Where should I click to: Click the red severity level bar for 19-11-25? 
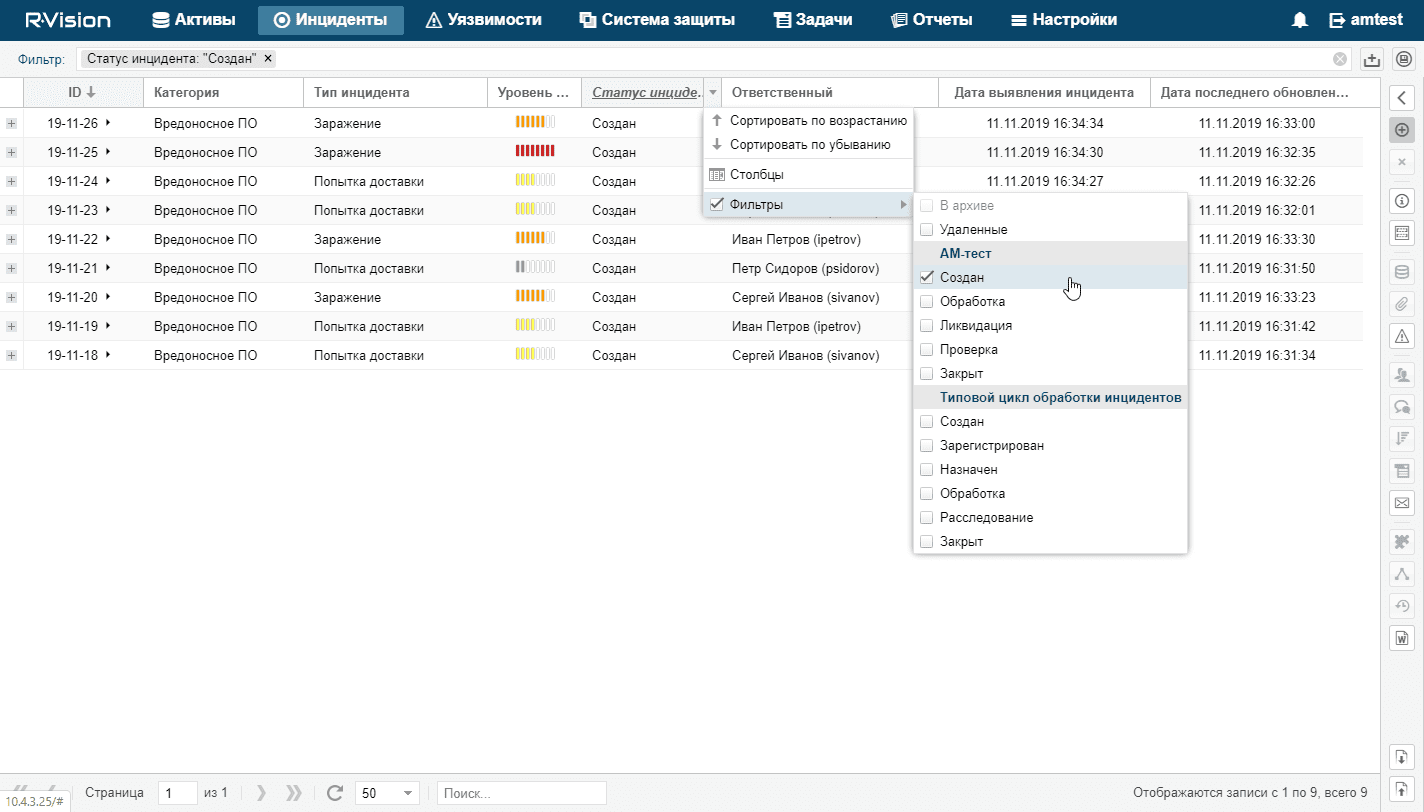[x=535, y=152]
